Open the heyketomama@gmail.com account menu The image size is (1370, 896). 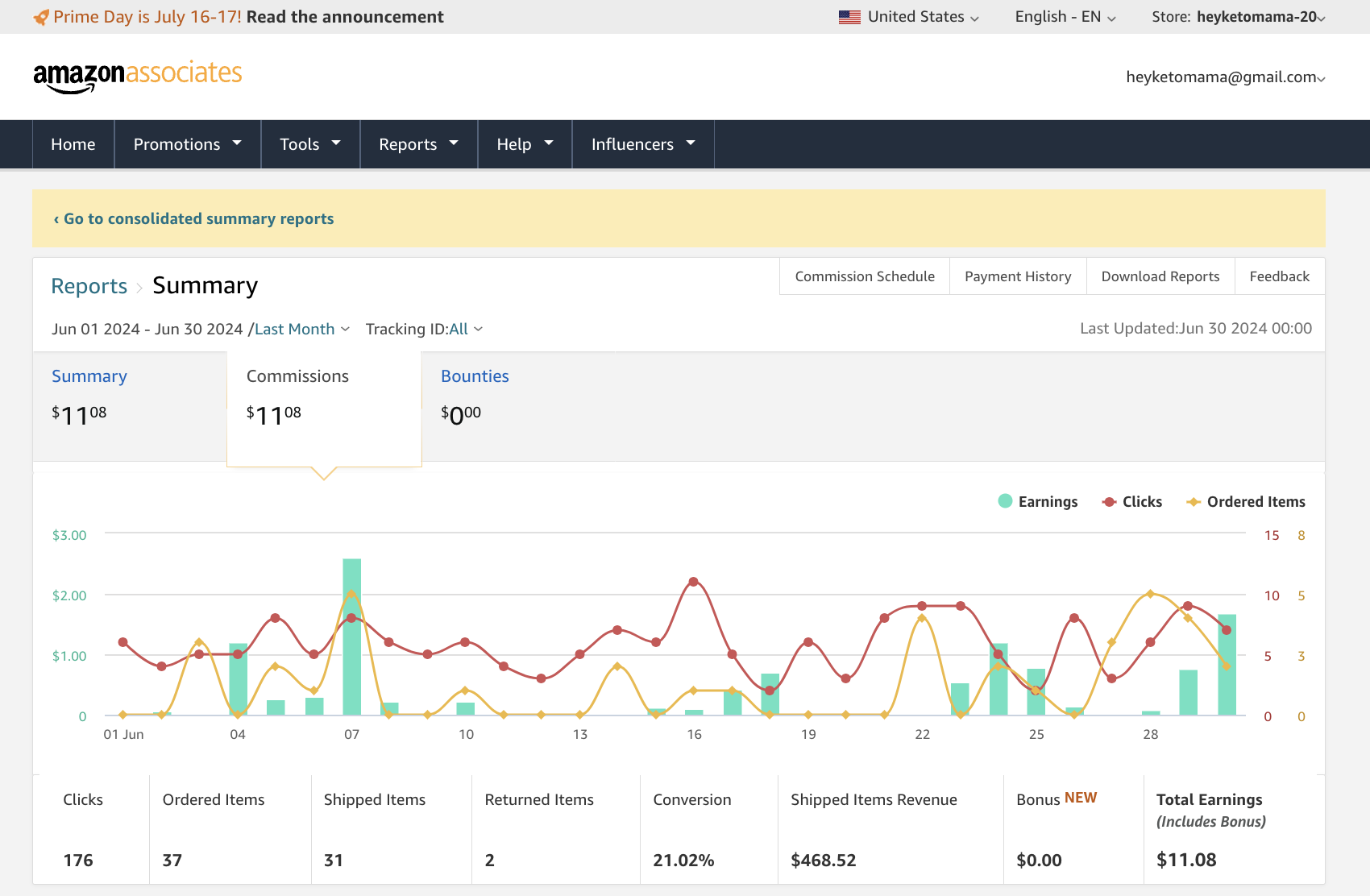(x=1226, y=77)
